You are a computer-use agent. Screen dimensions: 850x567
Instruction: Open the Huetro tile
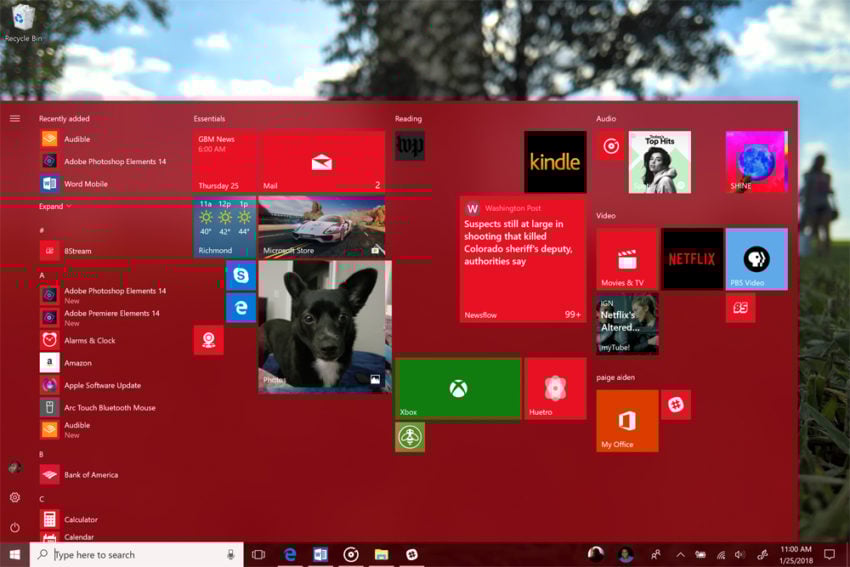555,388
